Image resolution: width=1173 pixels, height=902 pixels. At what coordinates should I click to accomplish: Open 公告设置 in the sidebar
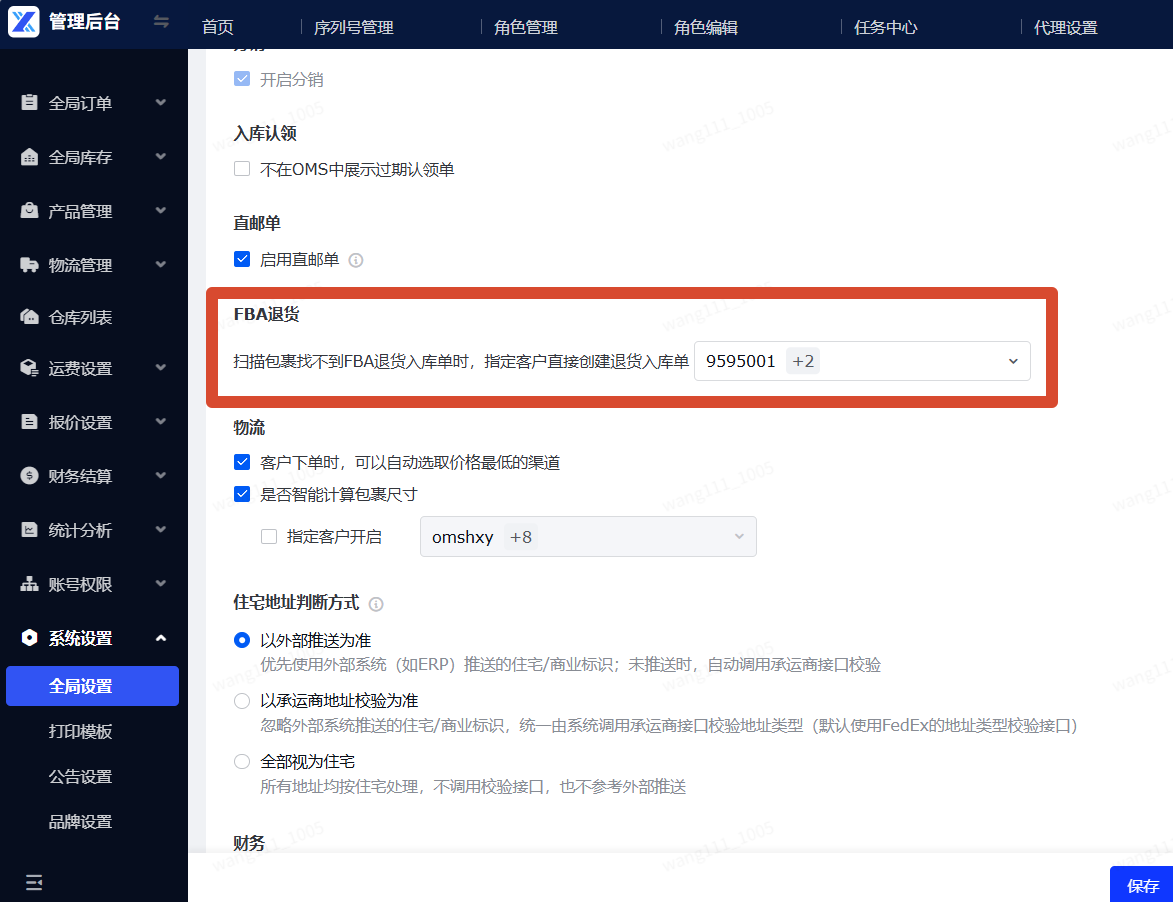point(80,776)
